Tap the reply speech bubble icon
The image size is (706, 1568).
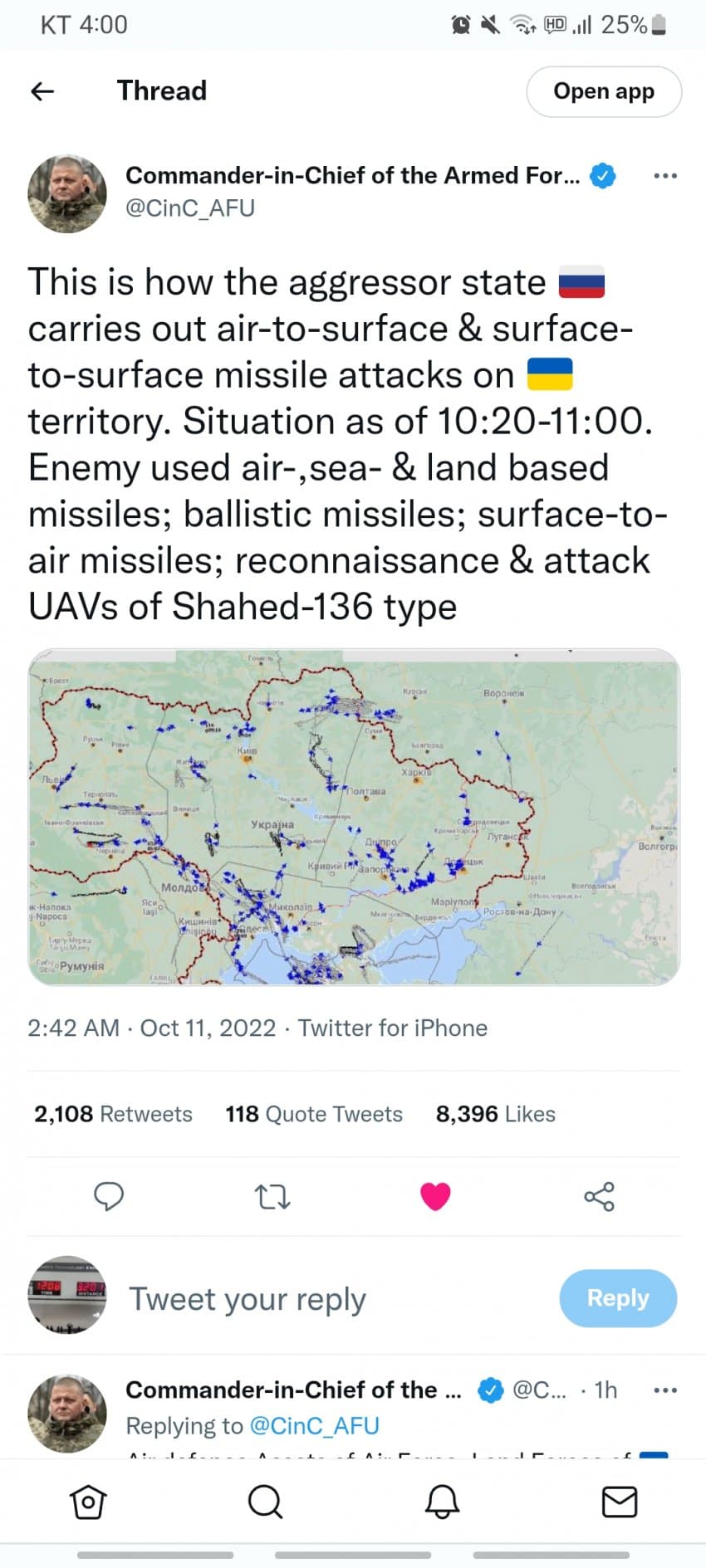click(x=109, y=1196)
